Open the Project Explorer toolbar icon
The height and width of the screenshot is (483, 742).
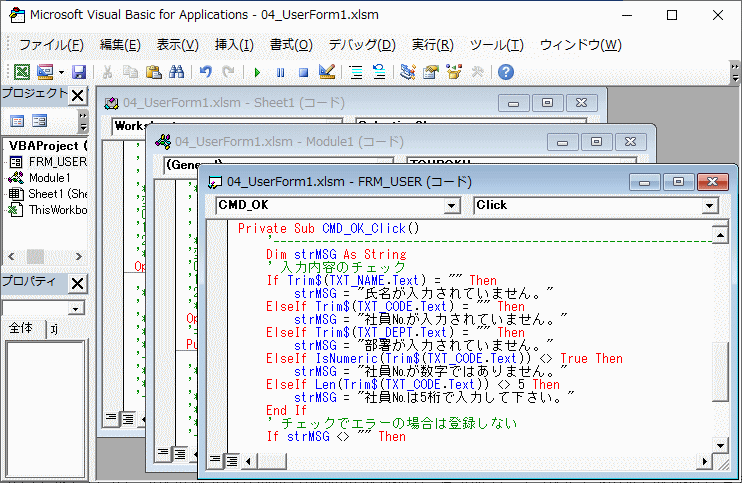408,72
